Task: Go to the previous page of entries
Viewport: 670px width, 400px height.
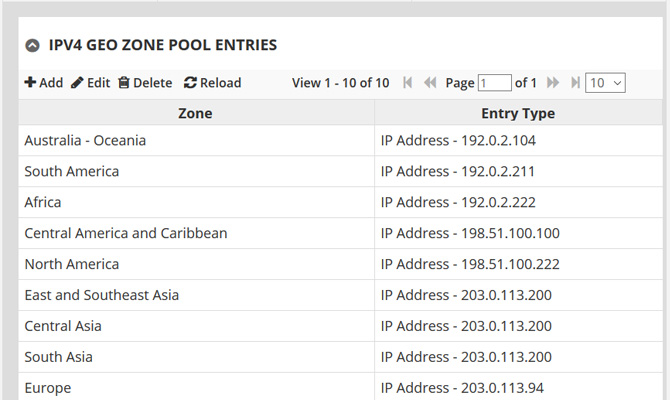Action: pyautogui.click(x=430, y=83)
